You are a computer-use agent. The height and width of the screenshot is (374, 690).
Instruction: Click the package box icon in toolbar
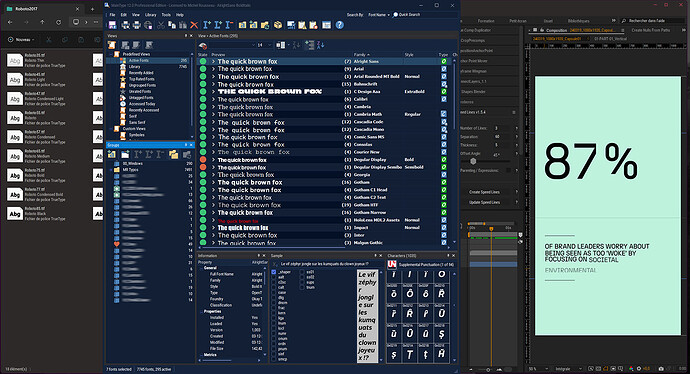[x=278, y=25]
